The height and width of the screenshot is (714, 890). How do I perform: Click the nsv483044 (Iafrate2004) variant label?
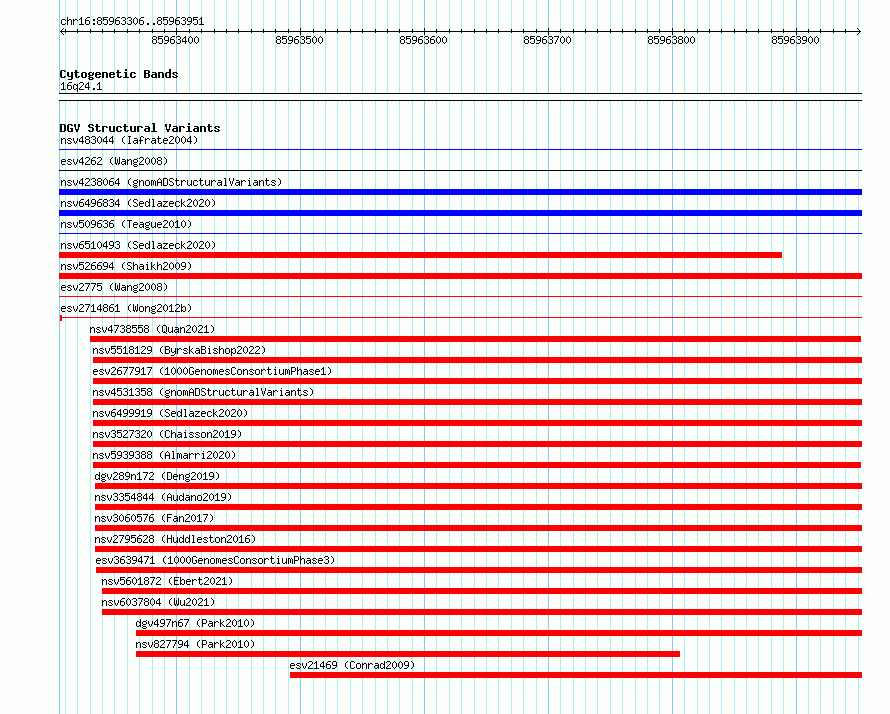(x=129, y=140)
